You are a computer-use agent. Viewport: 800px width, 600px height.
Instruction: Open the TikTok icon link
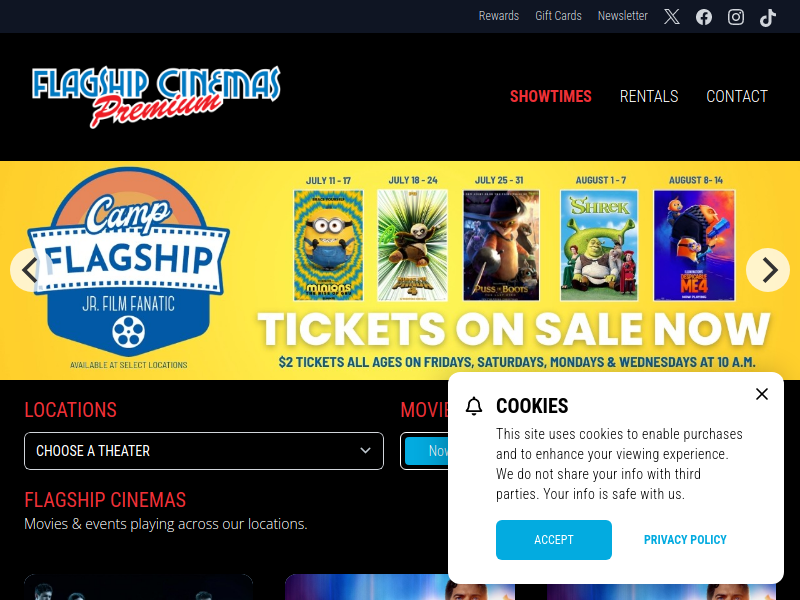767,17
